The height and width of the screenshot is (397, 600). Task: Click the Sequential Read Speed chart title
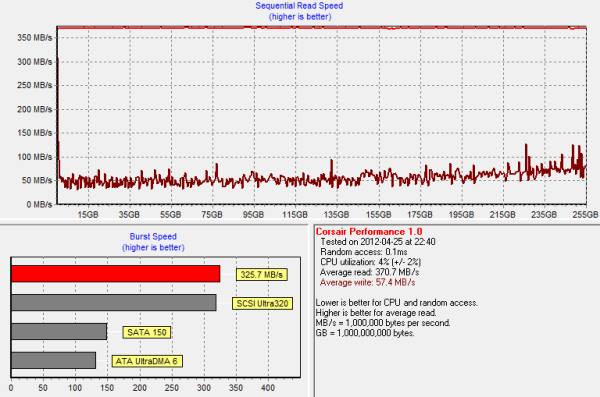coord(299,6)
